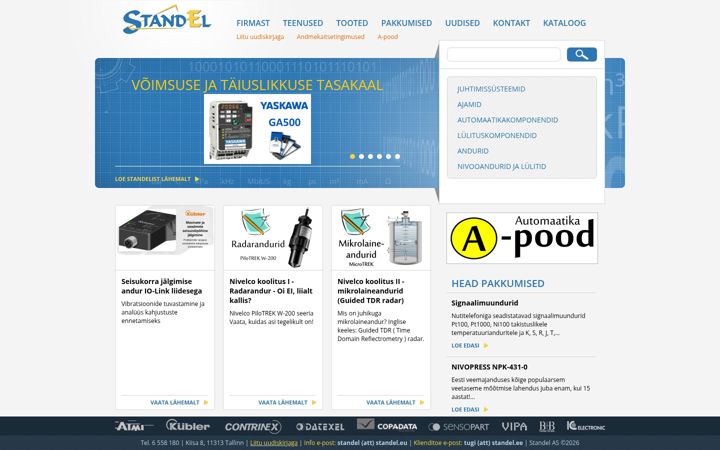Open the Firmast menu
The height and width of the screenshot is (450, 720).
click(253, 23)
